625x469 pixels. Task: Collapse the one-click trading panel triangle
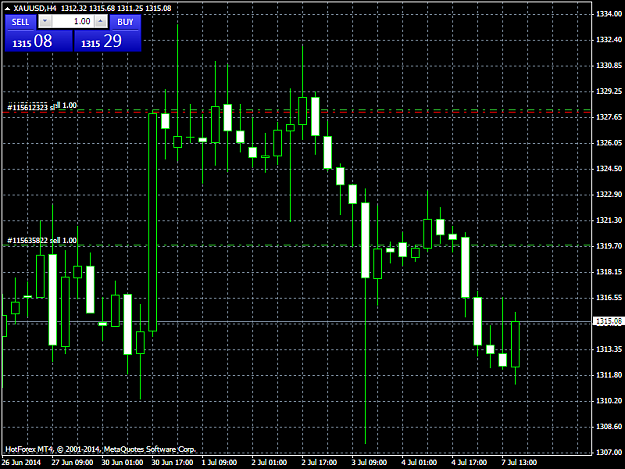pyautogui.click(x=7, y=8)
